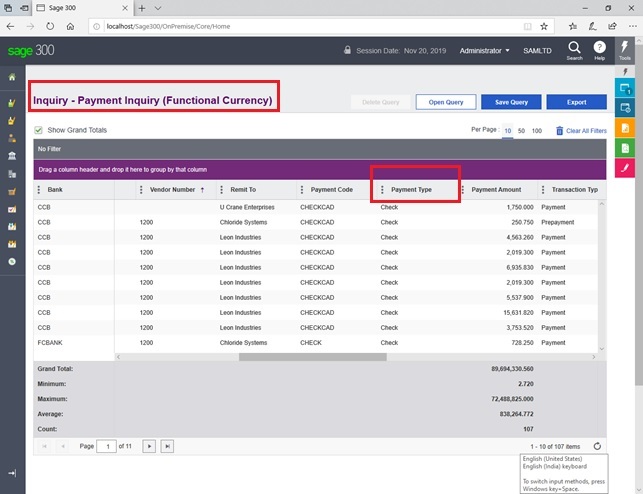This screenshot has width=643, height=494.
Task: Open Remit To column options menu
Action: 221,189
